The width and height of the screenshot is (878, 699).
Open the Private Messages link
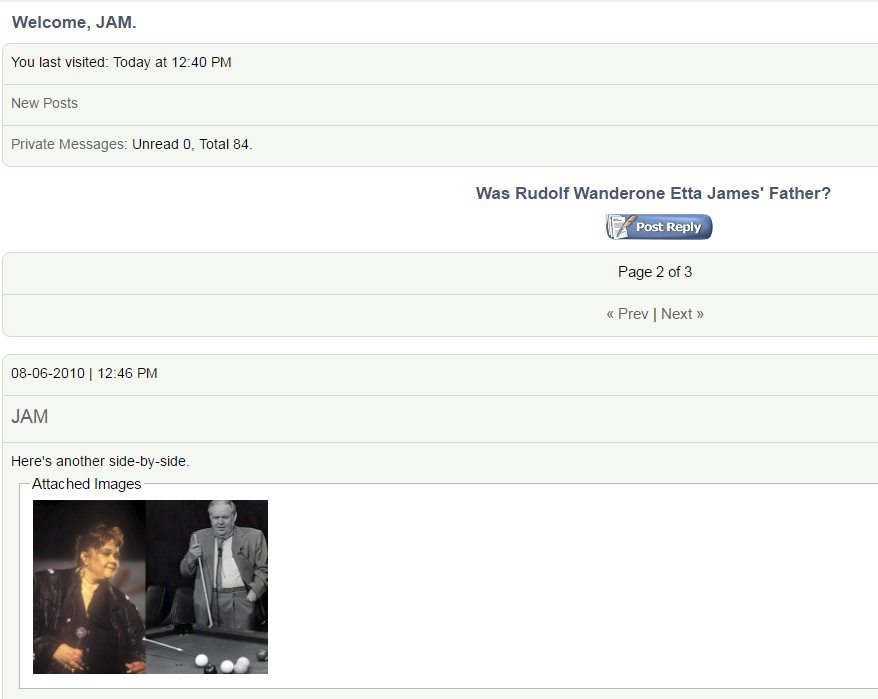[68, 144]
